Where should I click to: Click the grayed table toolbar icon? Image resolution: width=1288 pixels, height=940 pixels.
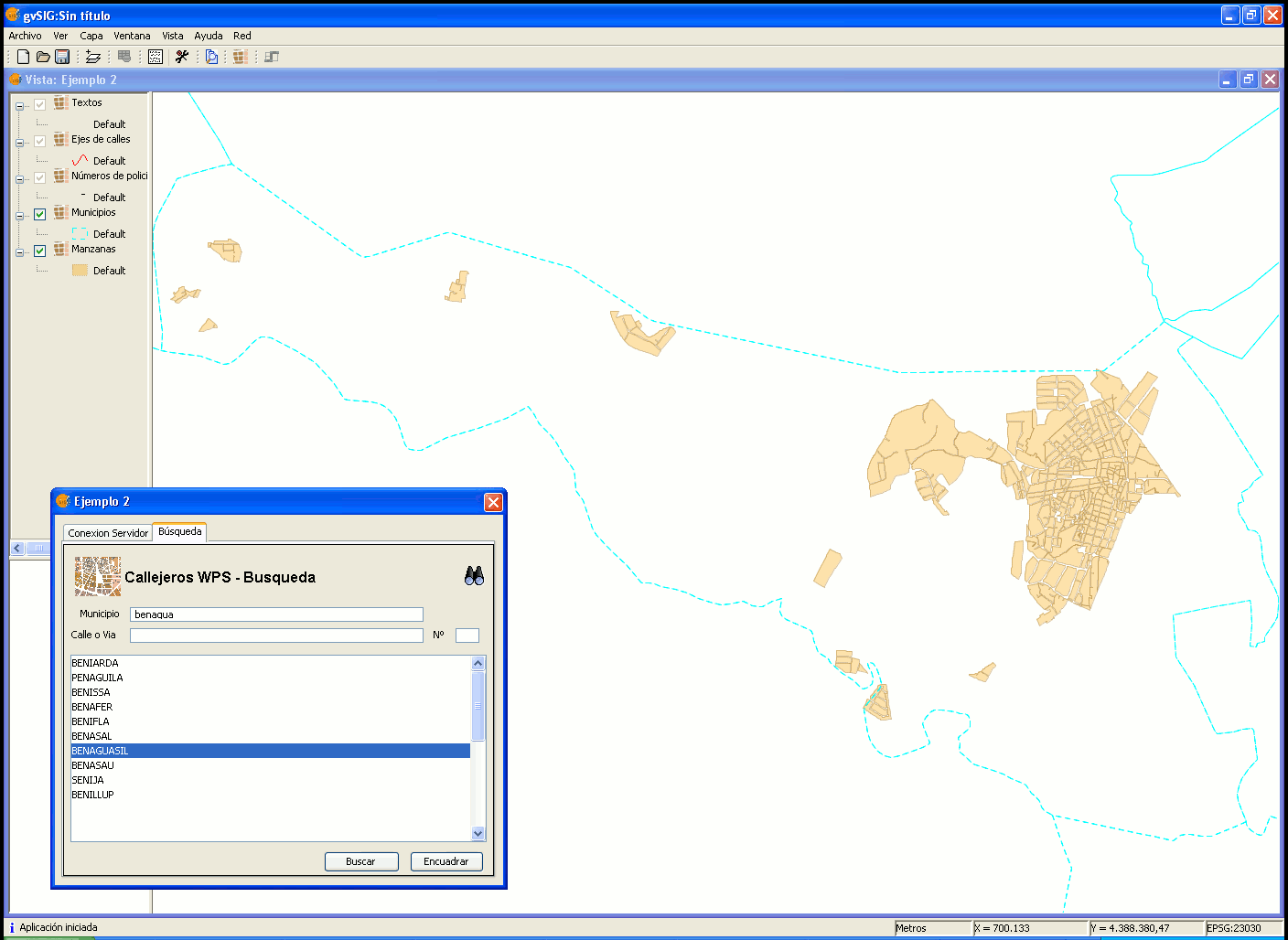pos(124,57)
